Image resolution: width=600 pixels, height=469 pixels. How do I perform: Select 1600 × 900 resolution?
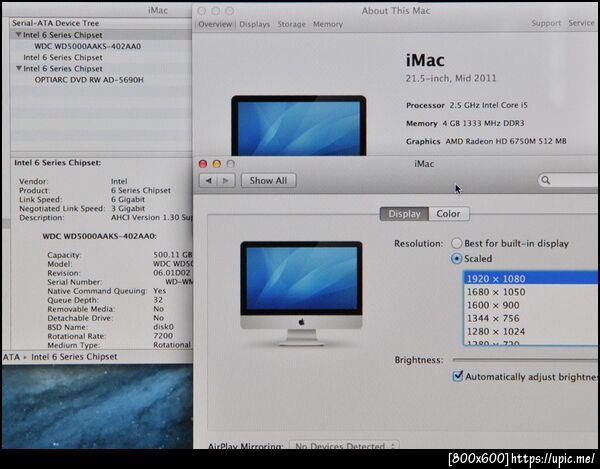click(x=531, y=305)
